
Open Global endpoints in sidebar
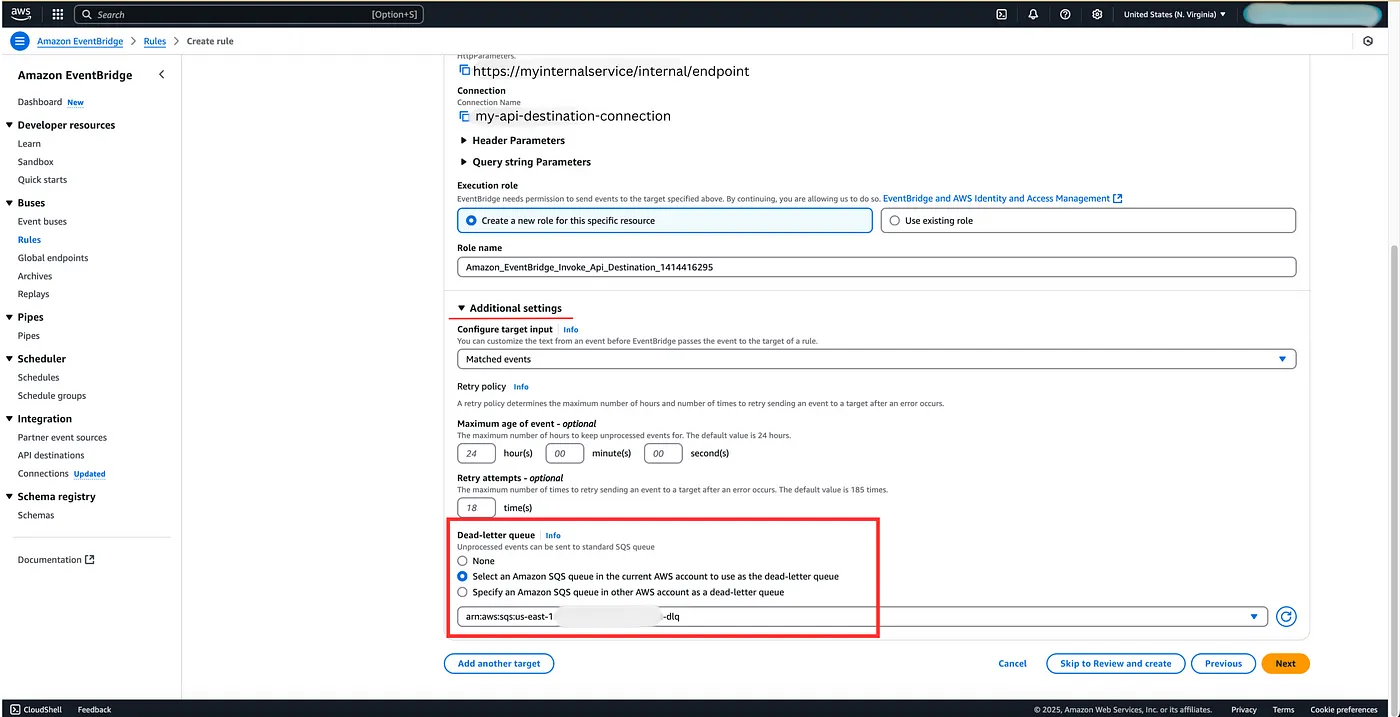53,258
